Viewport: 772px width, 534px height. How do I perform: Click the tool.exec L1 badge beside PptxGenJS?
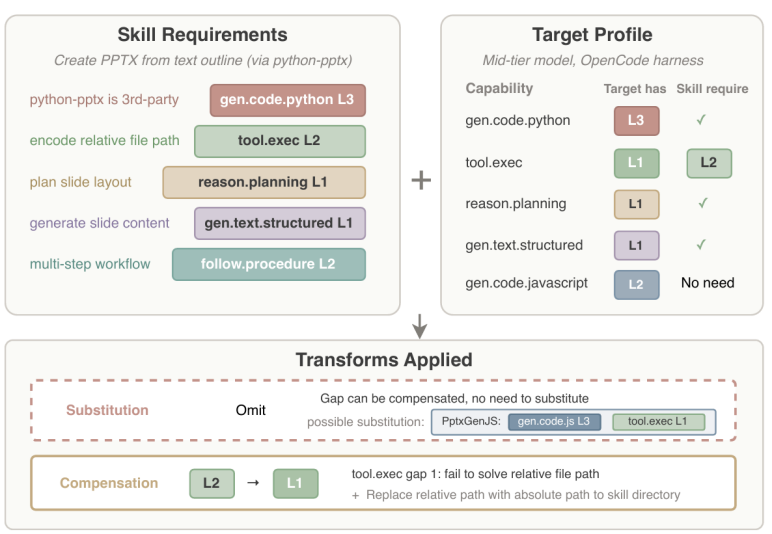coord(658,422)
